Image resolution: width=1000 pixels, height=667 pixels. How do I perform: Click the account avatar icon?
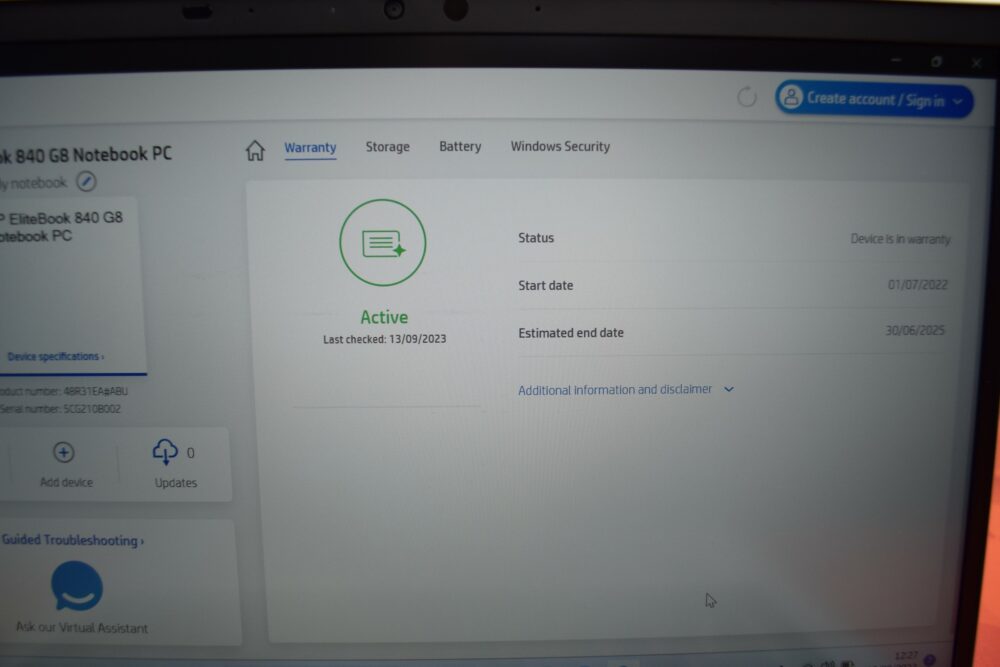point(791,98)
